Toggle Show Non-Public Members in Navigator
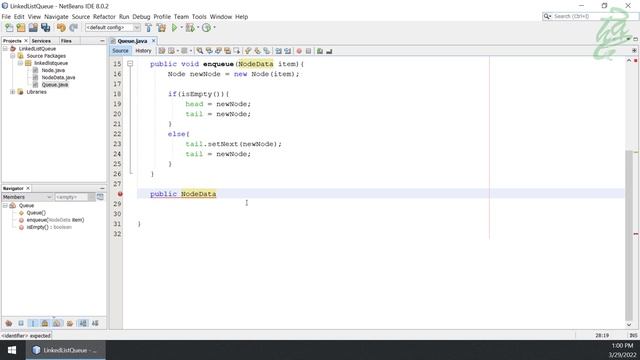Image resolution: width=640 pixels, height=360 pixels. tap(45, 323)
